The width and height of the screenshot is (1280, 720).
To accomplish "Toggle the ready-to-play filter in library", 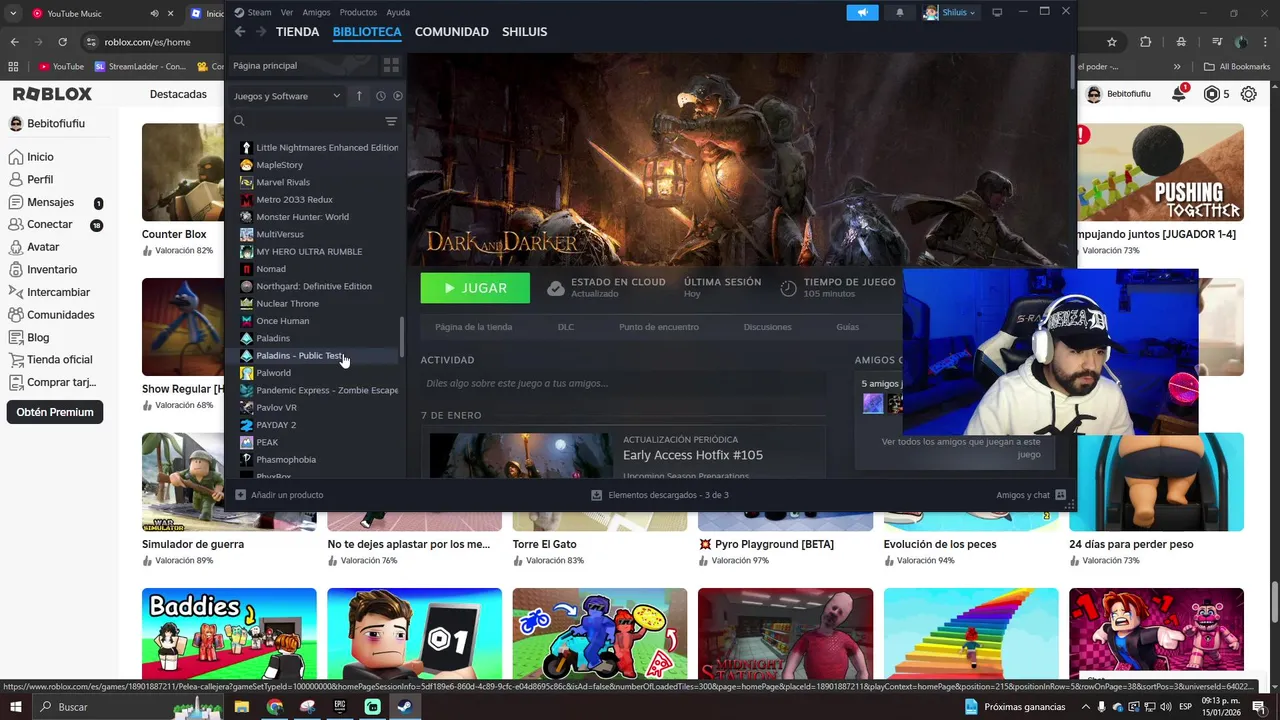I will (398, 96).
